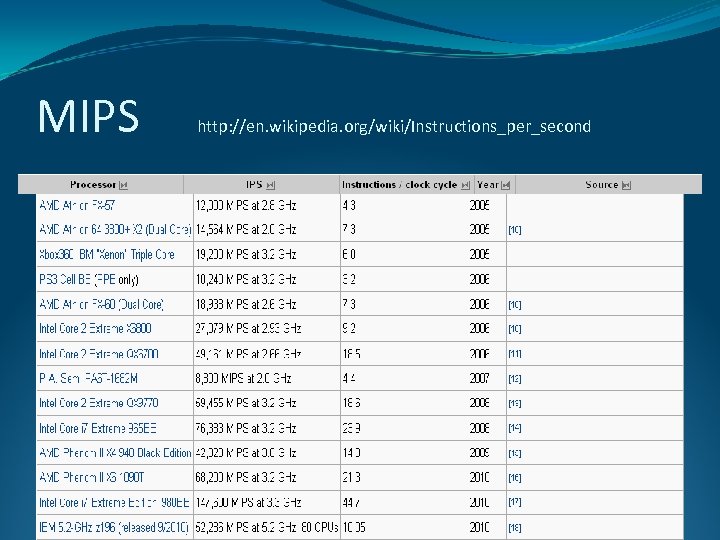Click the Year column header label
This screenshot has width=720, height=540.
coord(488,185)
